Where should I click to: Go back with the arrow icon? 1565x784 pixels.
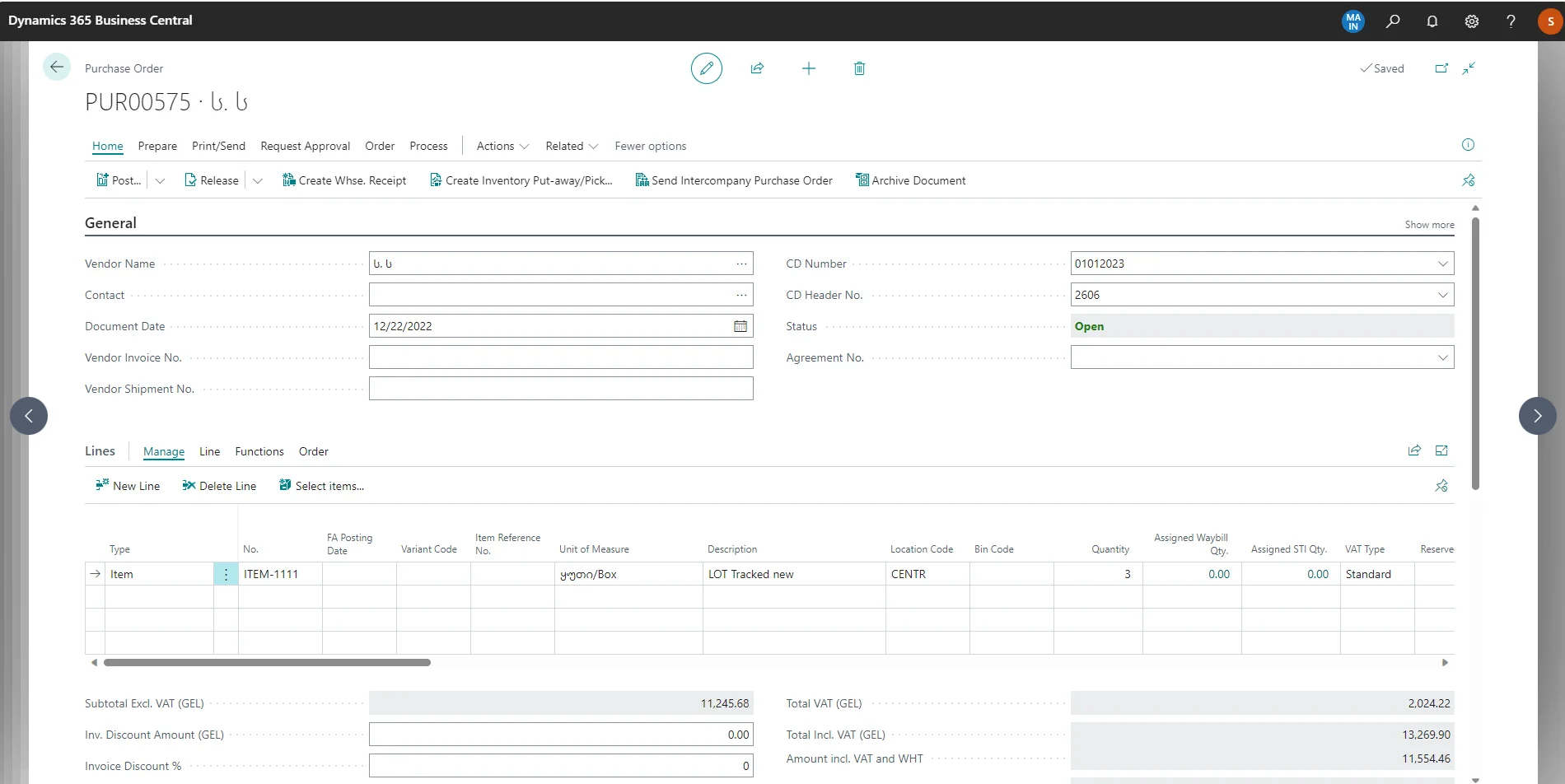click(x=57, y=68)
